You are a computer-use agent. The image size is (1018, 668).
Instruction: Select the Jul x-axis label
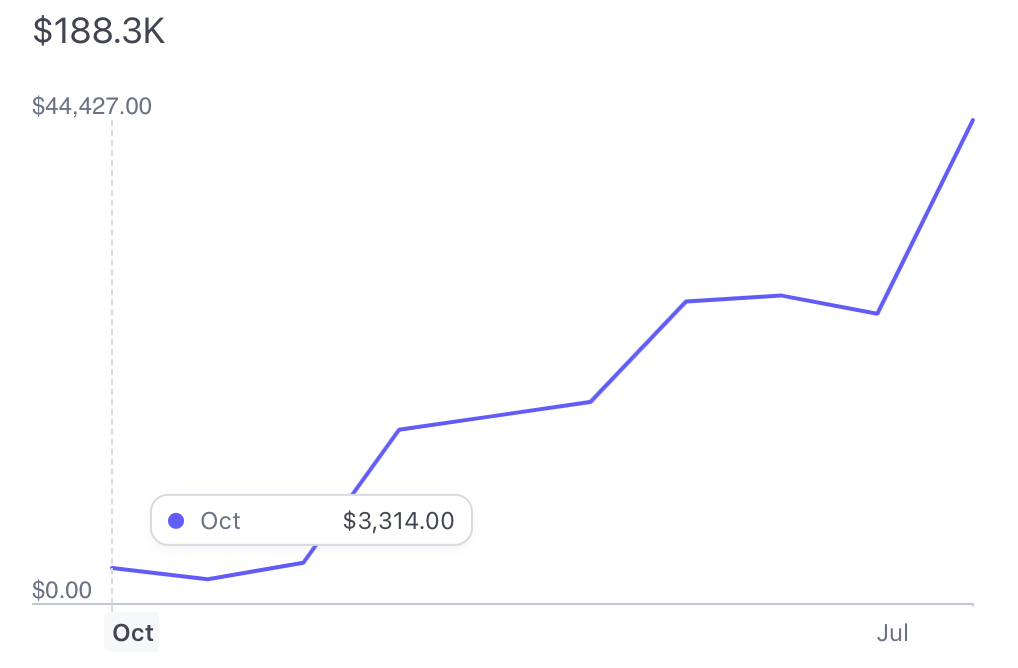pyautogui.click(x=892, y=633)
